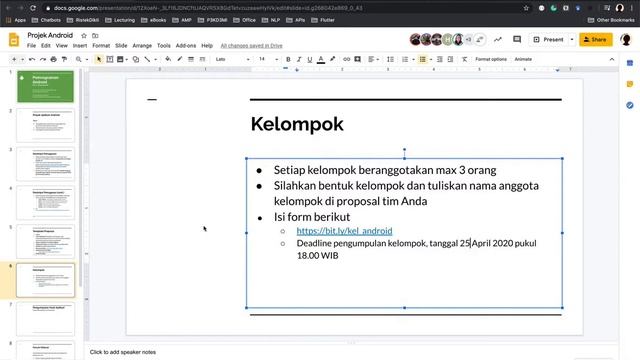Click the undo arrow in toolbar

tap(32, 60)
